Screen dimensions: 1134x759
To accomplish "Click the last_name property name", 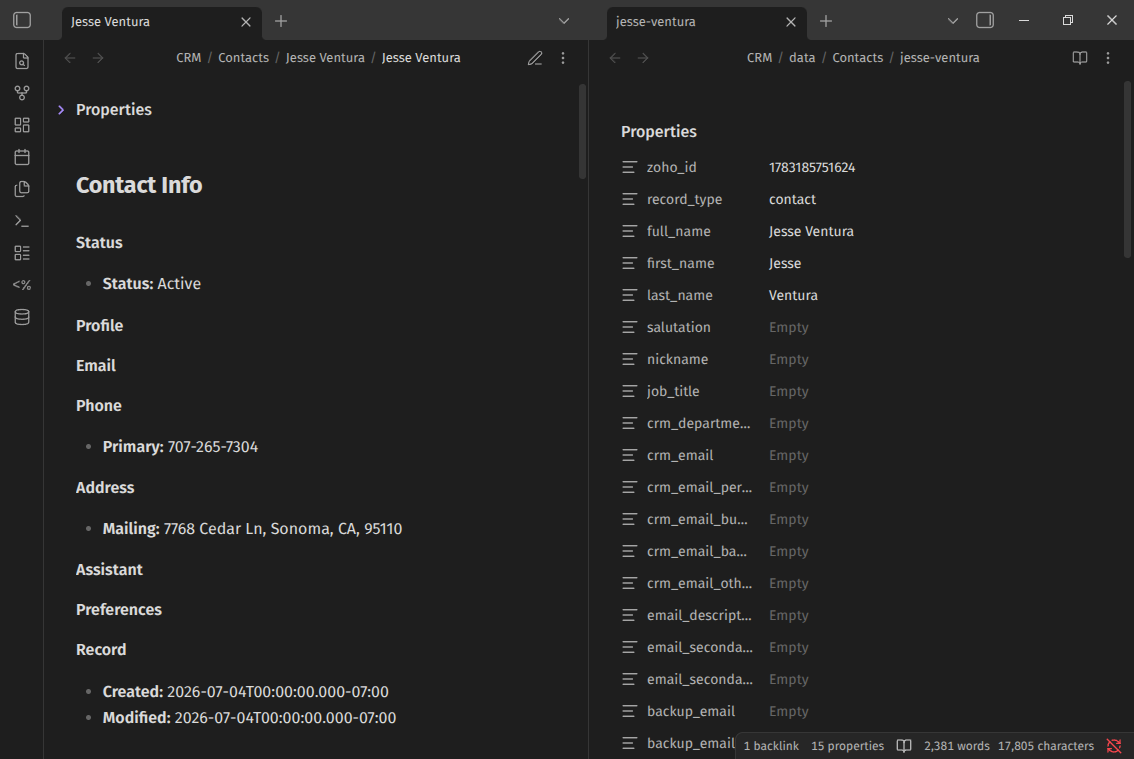I will pos(680,295).
